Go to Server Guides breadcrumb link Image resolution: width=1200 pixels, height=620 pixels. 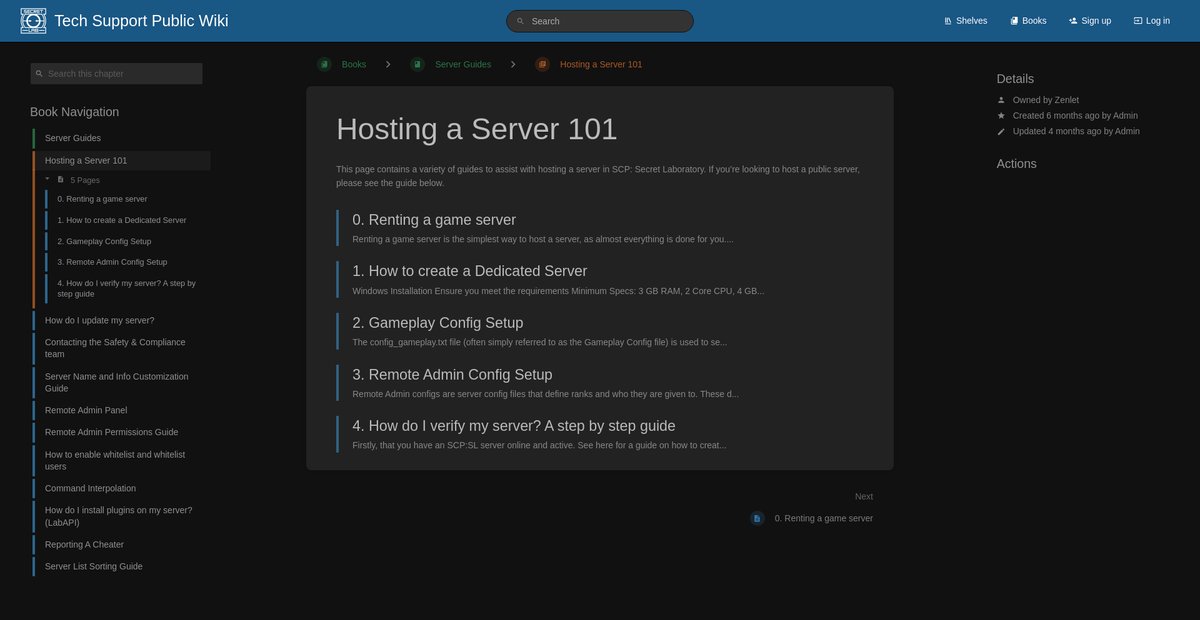tap(463, 64)
